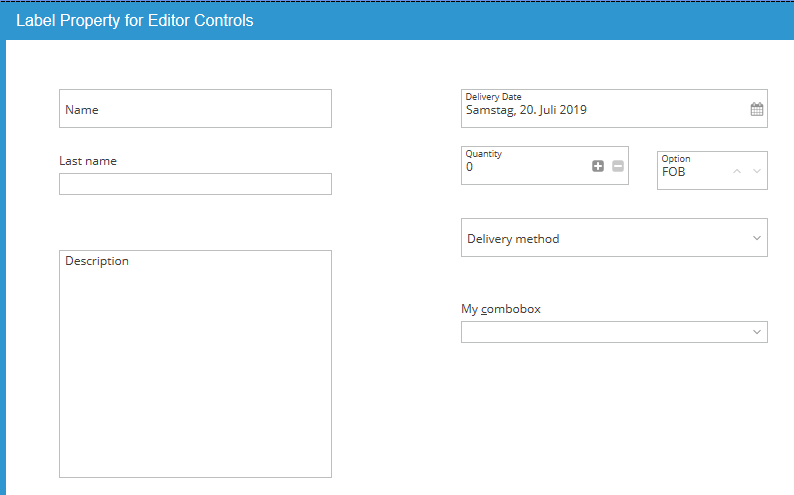Click into the Last name text box
794x495 pixels.
point(195,184)
